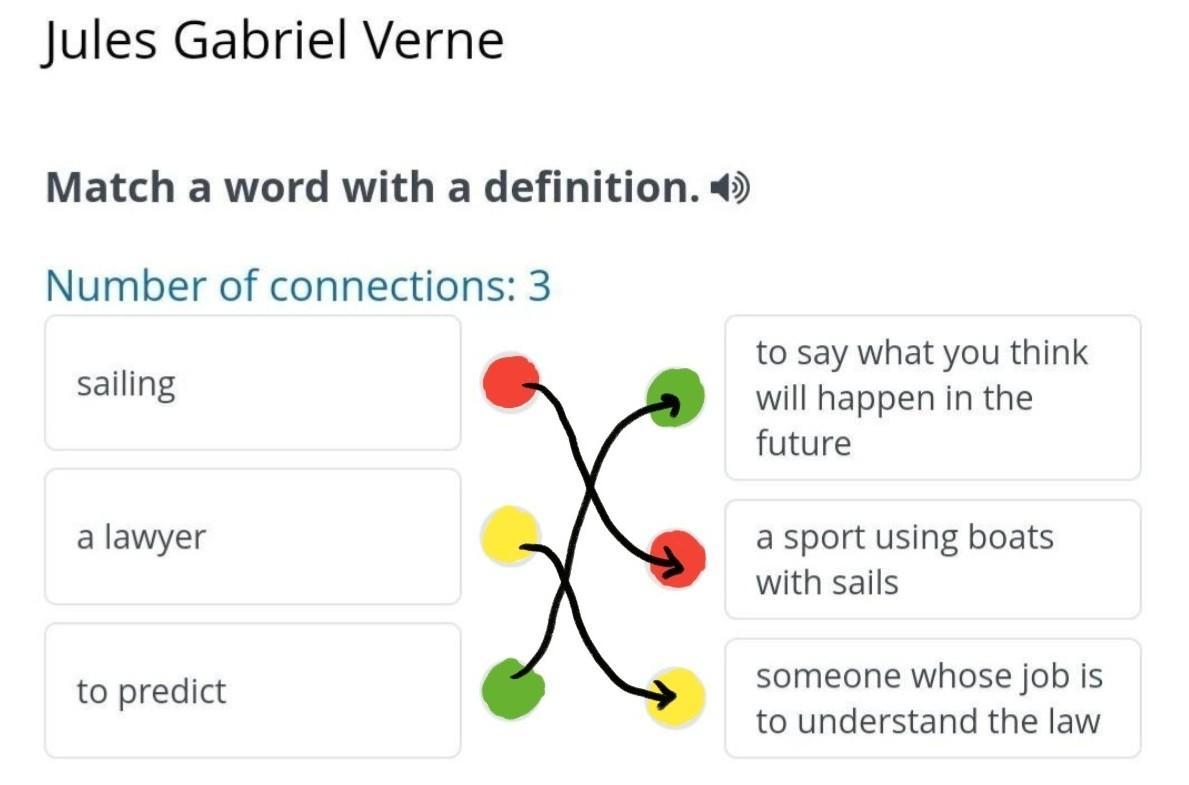Select the red dot beside 'sailing'
This screenshot has height=785, width=1189.
[510, 383]
